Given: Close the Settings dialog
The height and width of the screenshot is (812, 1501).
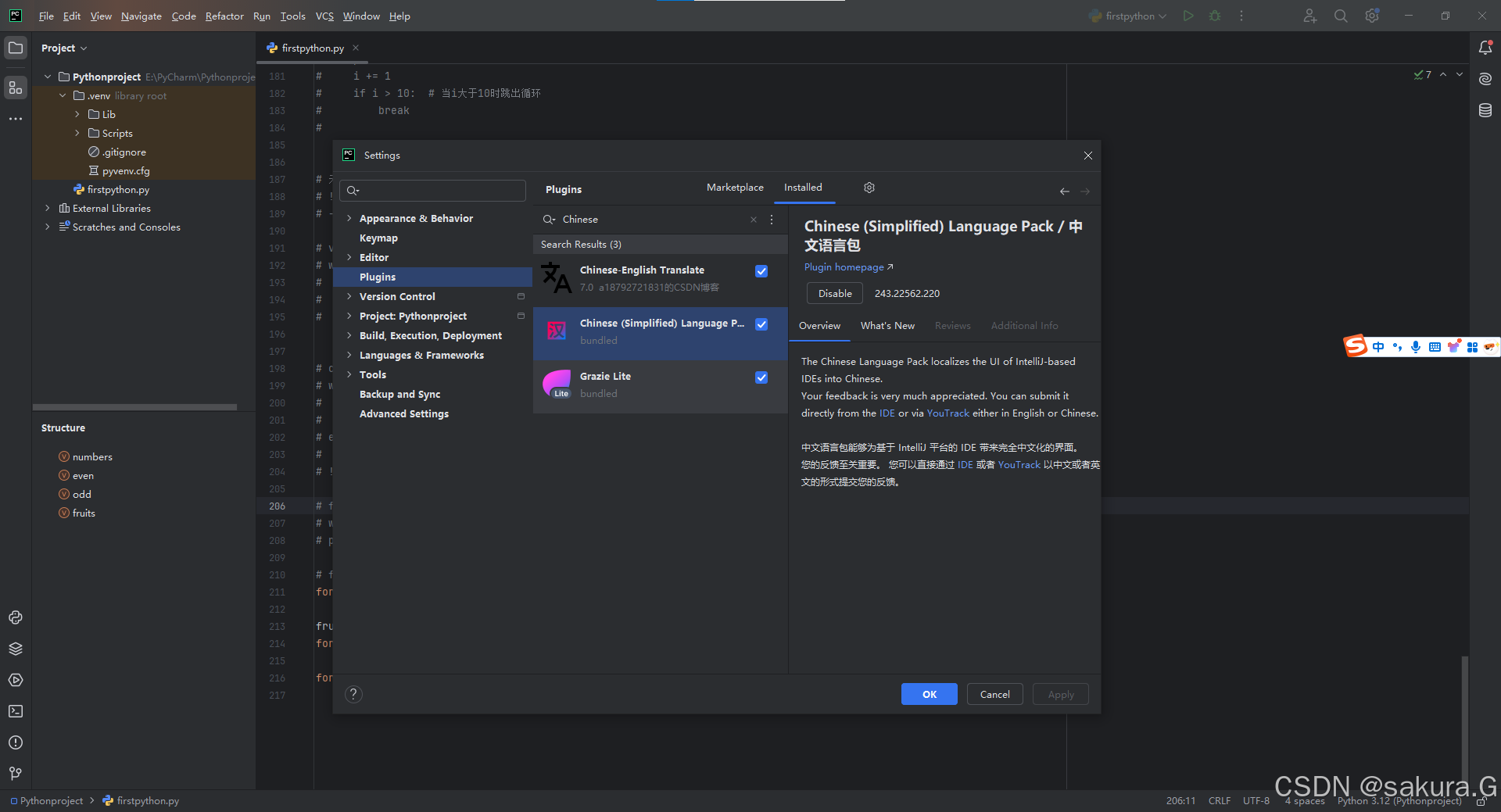Looking at the screenshot, I should click(1088, 156).
